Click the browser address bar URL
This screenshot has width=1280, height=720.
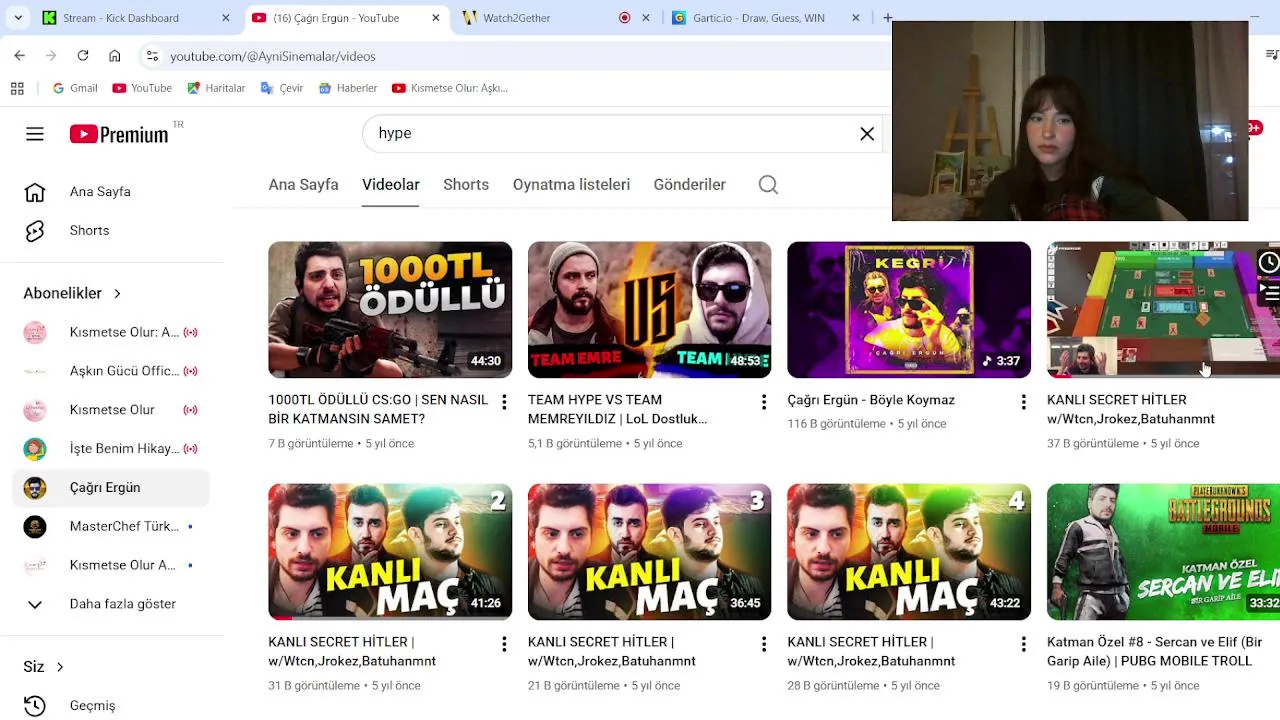tap(273, 56)
